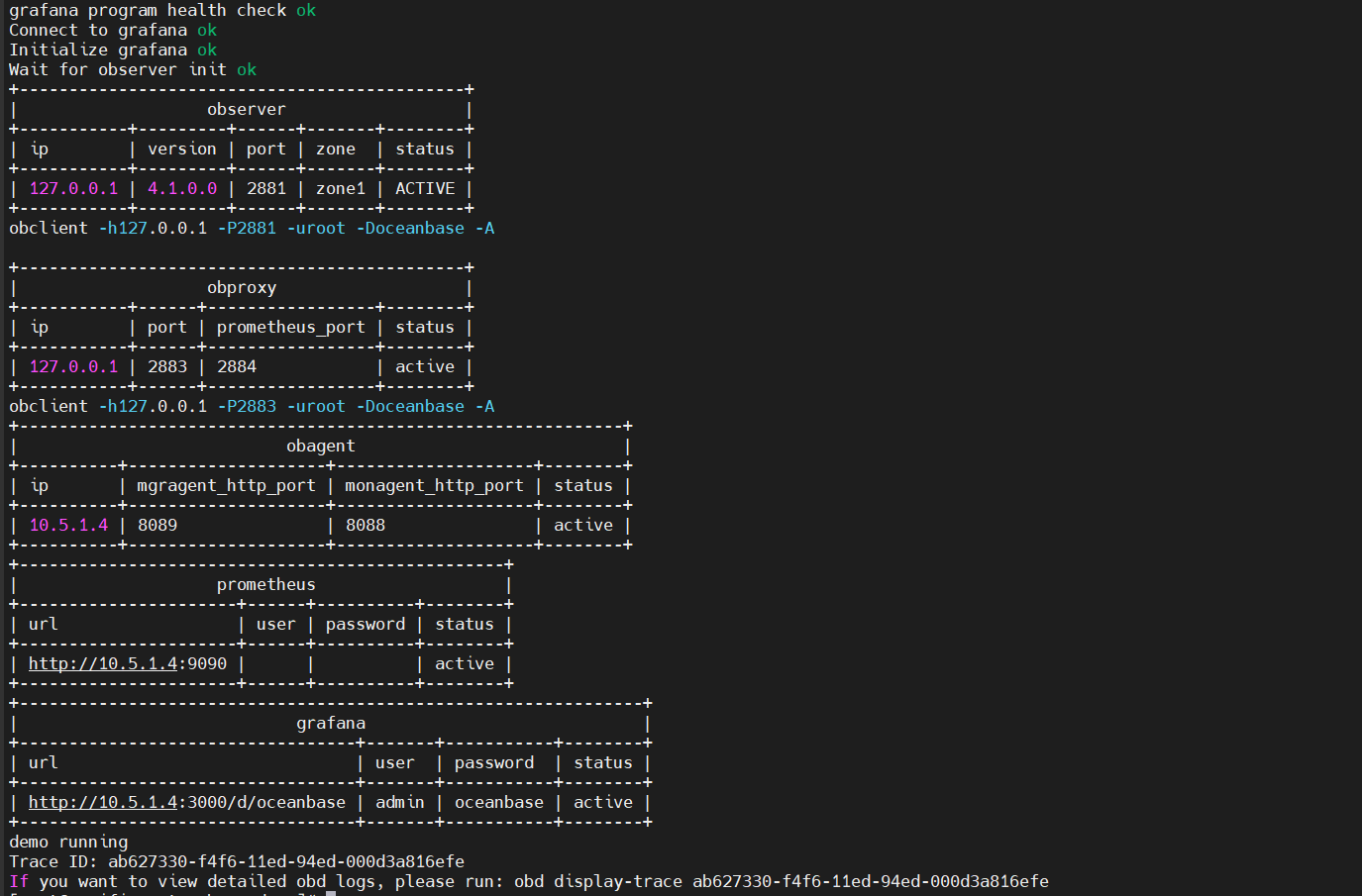This screenshot has width=1362, height=896.
Task: Click the grafana active status
Action: (x=603, y=803)
